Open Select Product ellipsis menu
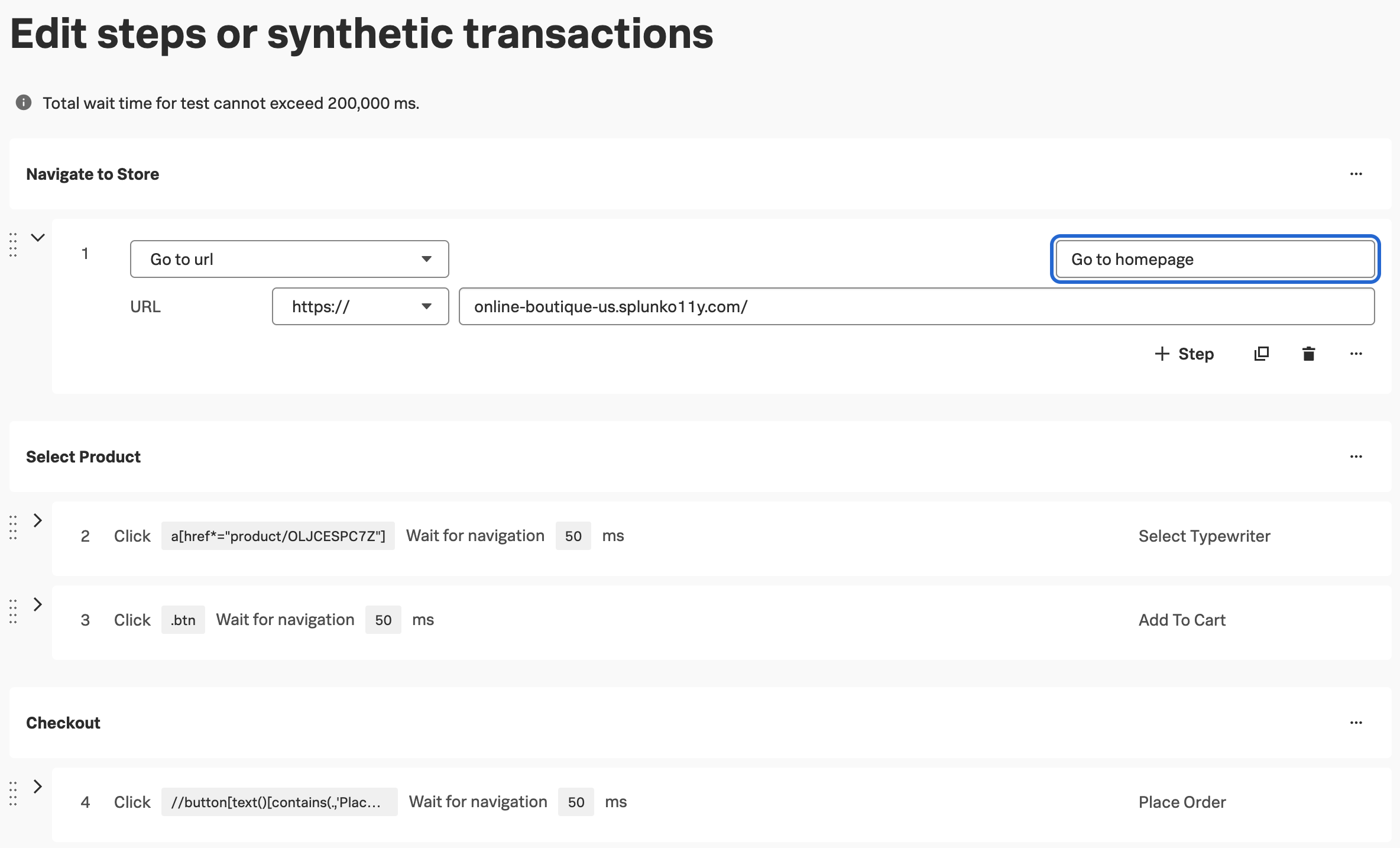Image resolution: width=1400 pixels, height=848 pixels. 1356,457
